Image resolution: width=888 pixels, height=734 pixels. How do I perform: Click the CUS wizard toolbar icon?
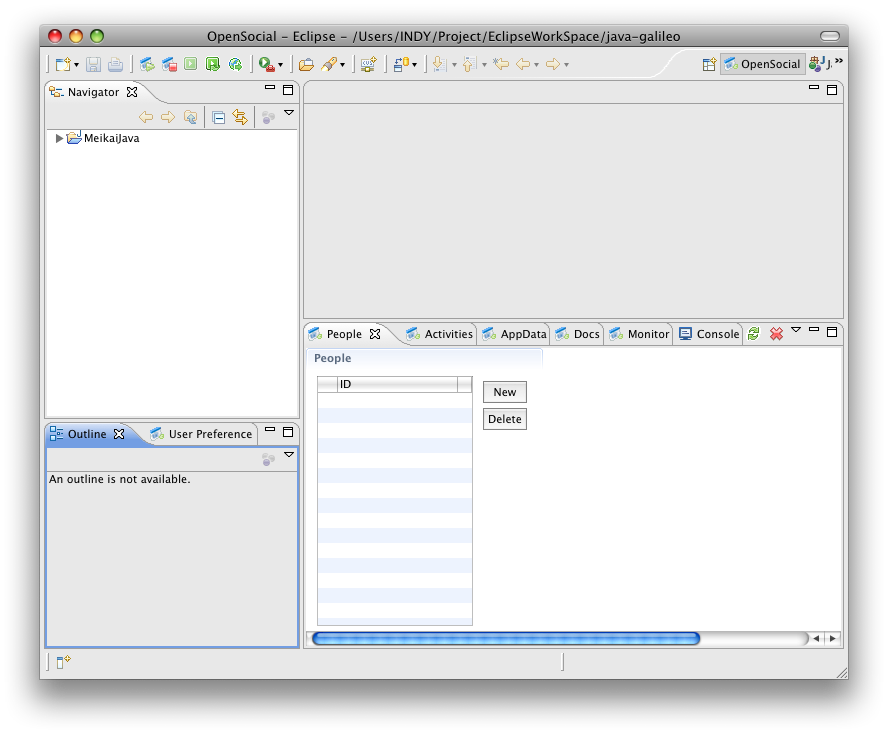pyautogui.click(x=369, y=65)
